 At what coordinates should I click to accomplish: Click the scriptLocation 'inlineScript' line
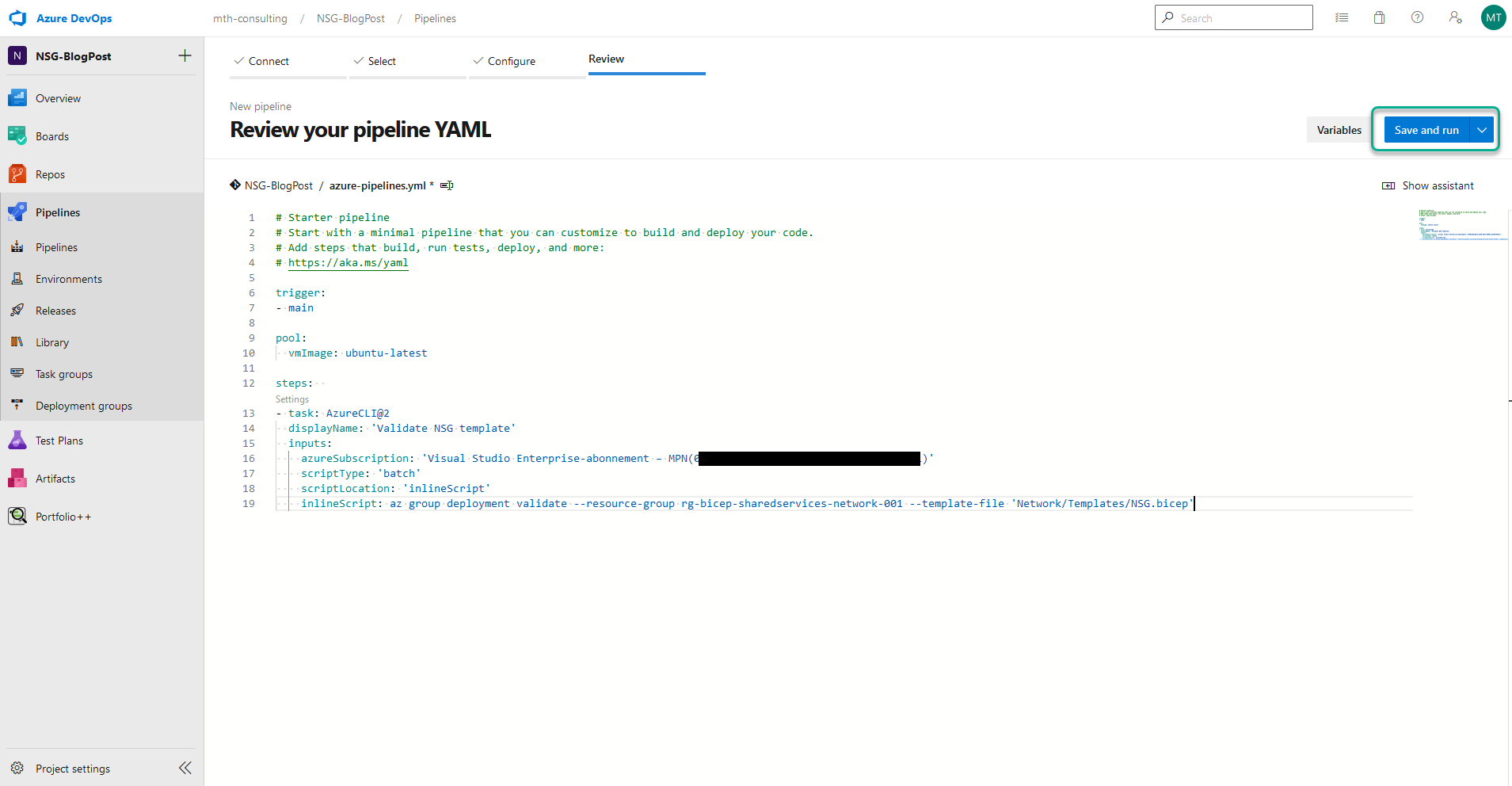pos(396,488)
